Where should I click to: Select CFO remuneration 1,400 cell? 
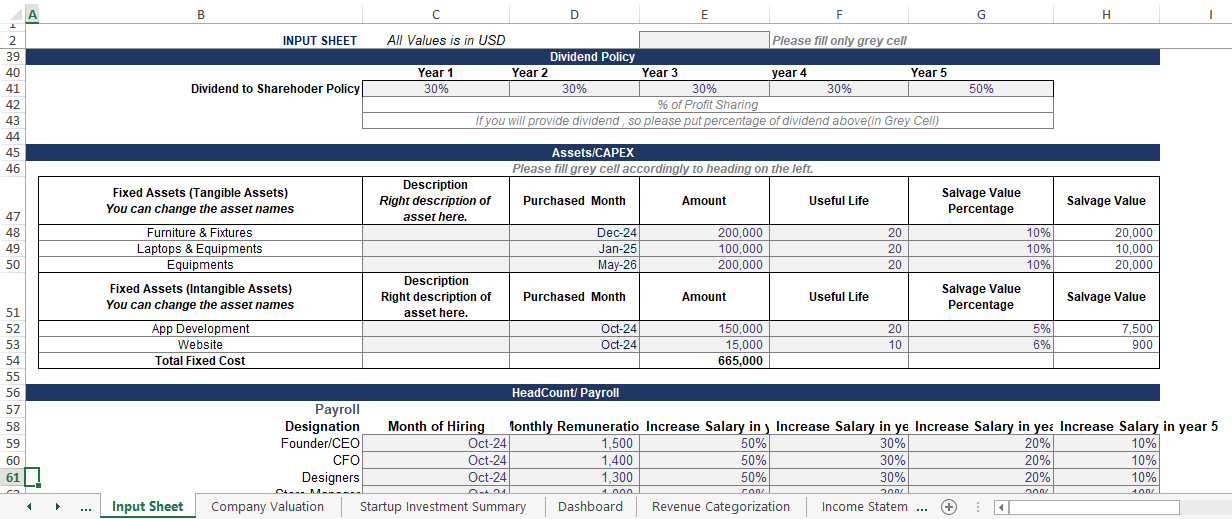click(574, 461)
